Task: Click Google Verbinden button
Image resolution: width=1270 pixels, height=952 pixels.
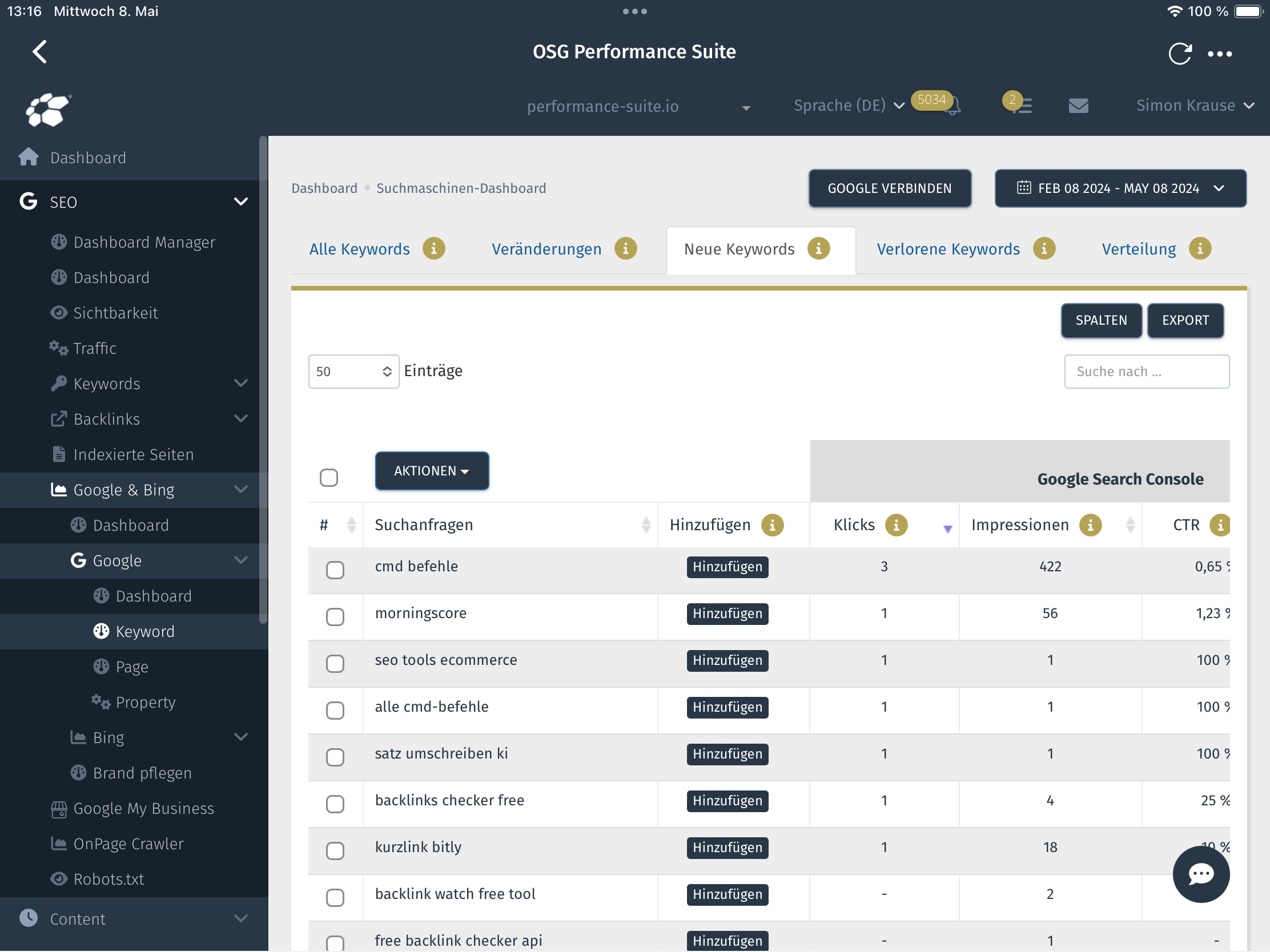Action: pyautogui.click(x=890, y=188)
